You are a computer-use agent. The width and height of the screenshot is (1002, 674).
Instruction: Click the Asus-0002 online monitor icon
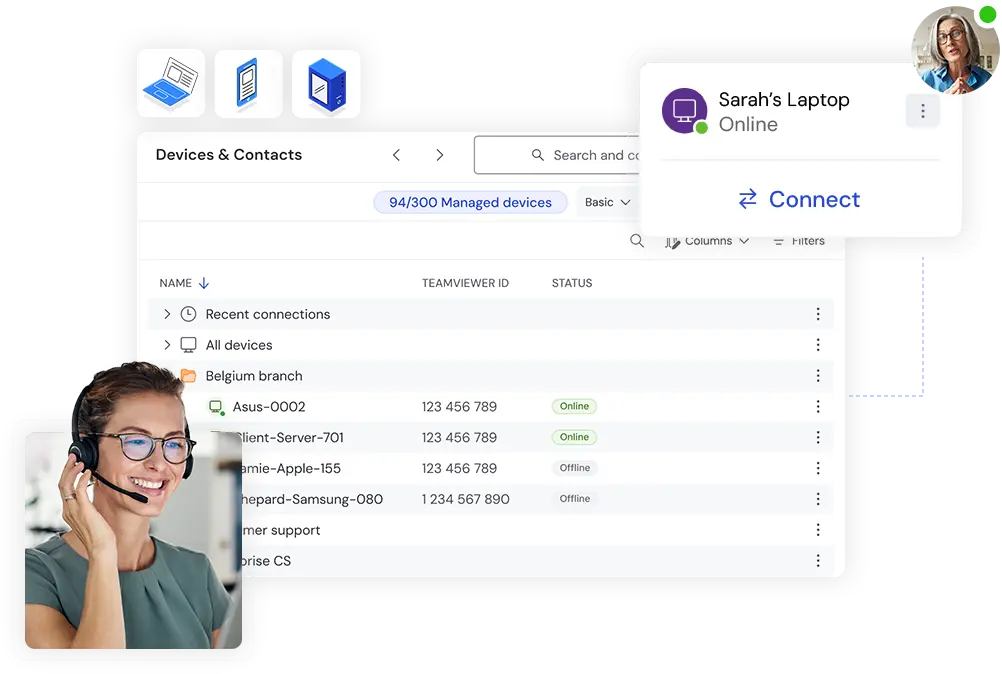coord(217,407)
